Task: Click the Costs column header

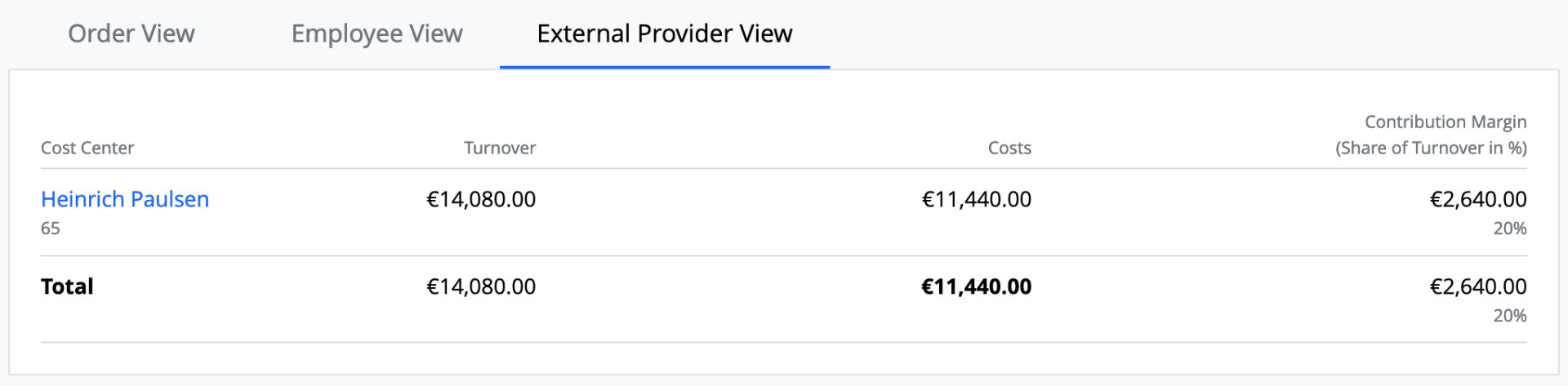Action: coord(1009,148)
